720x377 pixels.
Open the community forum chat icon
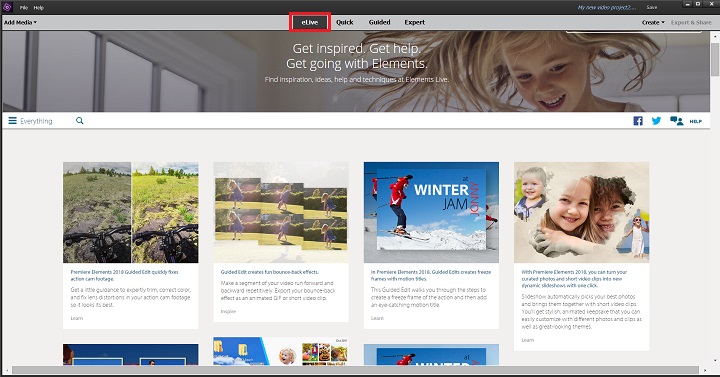coord(676,121)
